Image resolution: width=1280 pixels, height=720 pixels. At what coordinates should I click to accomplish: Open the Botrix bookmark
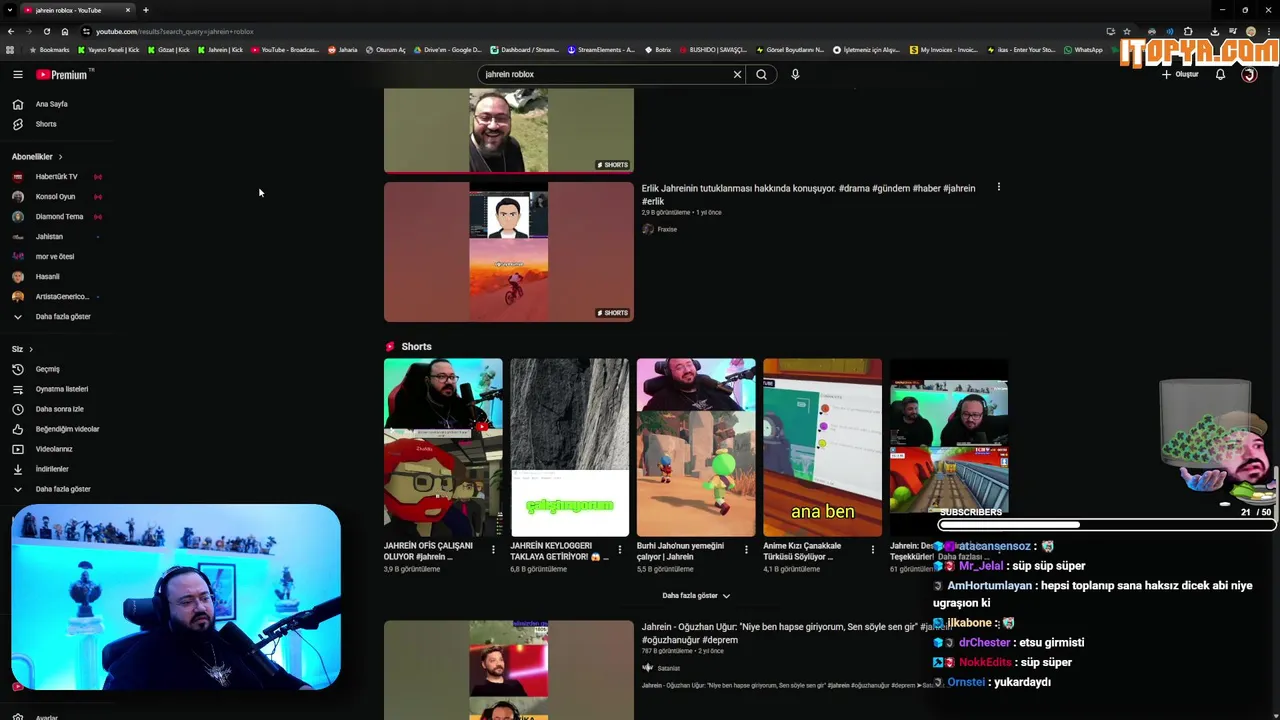(657, 50)
